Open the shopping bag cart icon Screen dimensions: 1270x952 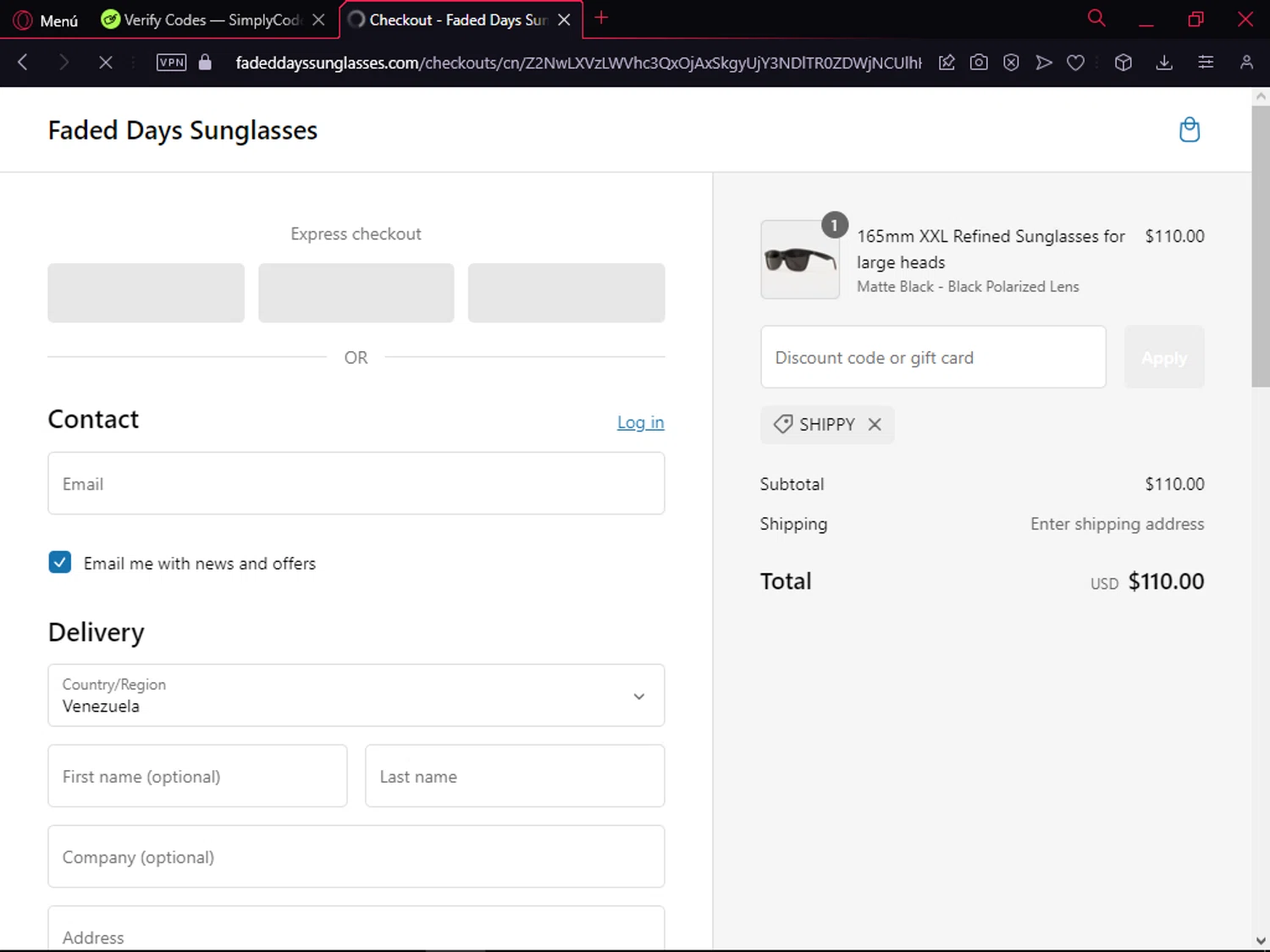pyautogui.click(x=1190, y=129)
